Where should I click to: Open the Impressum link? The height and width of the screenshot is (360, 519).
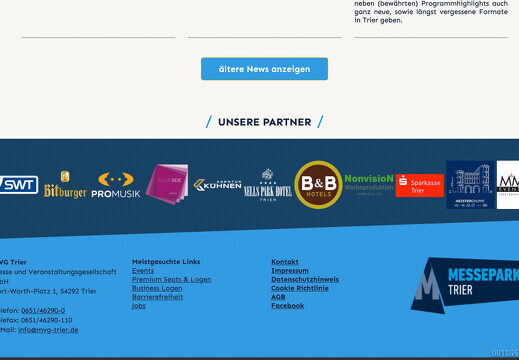[290, 271]
